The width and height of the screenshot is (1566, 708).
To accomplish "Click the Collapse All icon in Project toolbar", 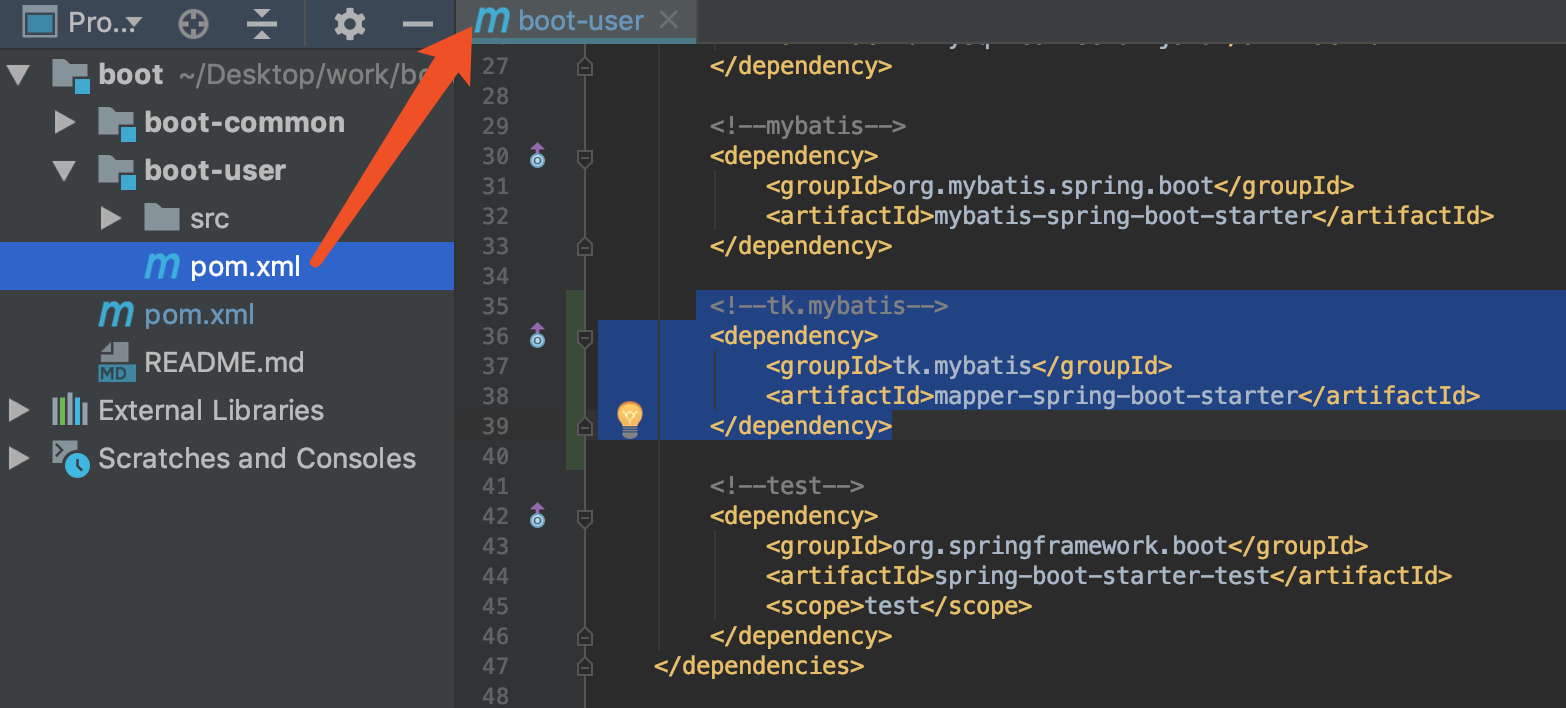I will [x=261, y=21].
